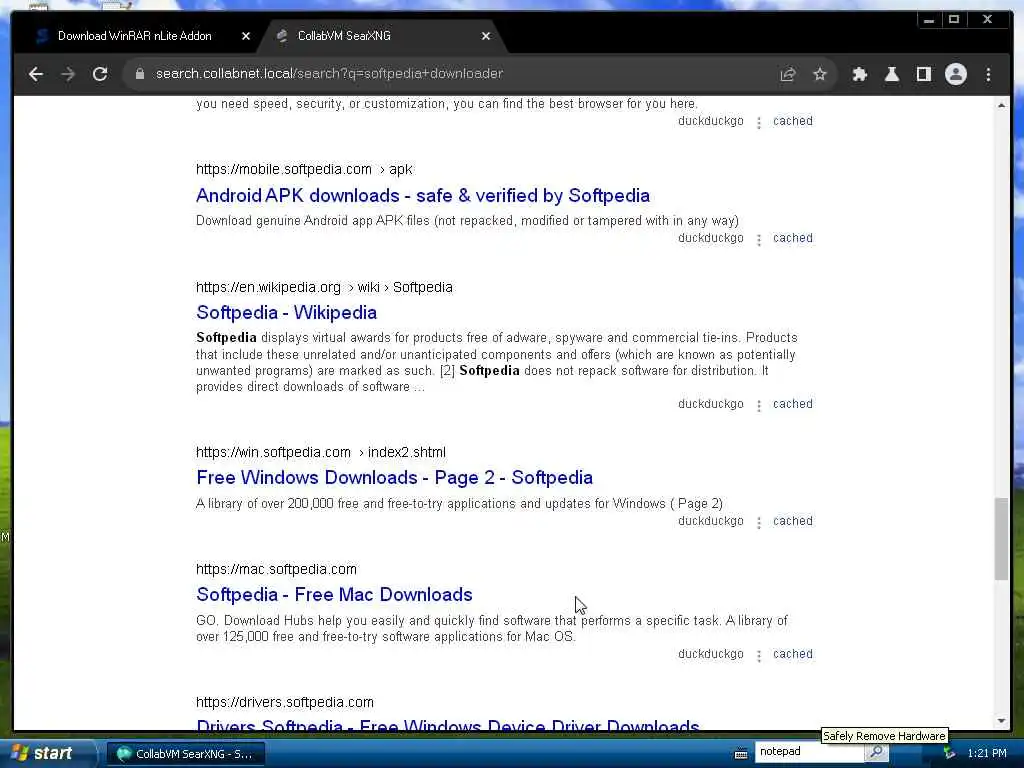Share this page icon in address bar
The height and width of the screenshot is (768, 1024).
(x=788, y=74)
